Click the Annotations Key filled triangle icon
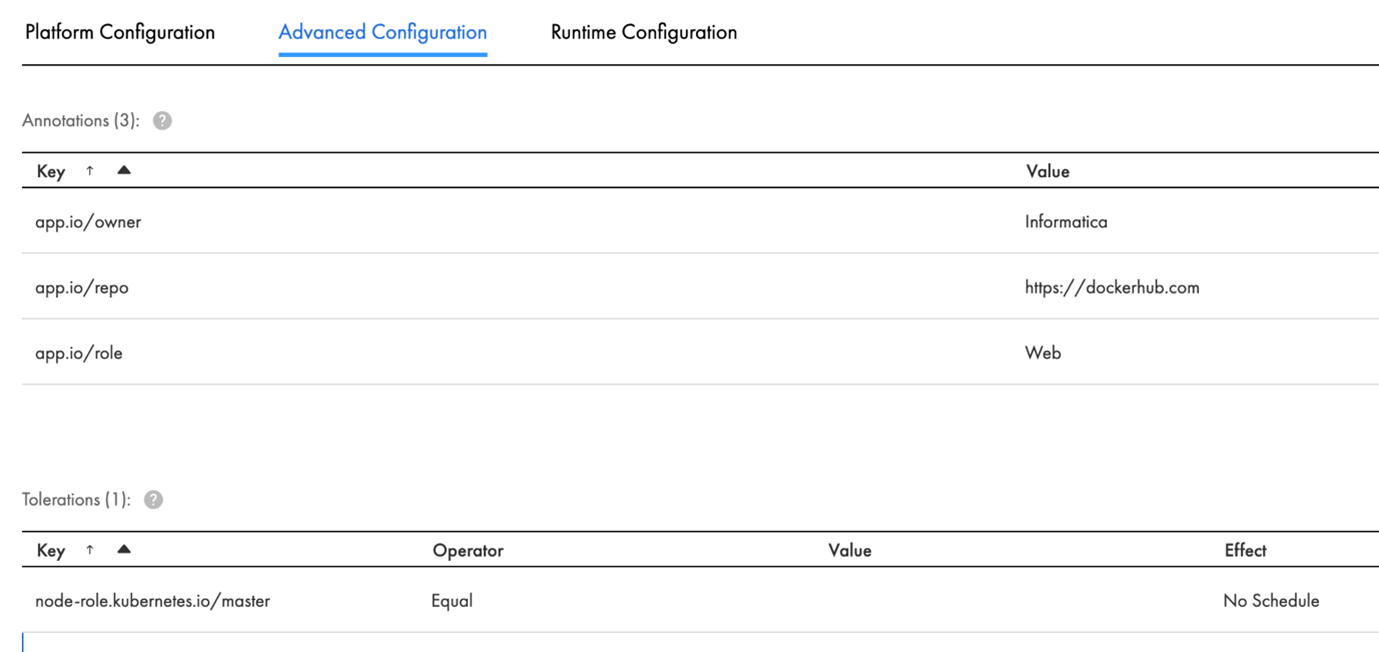The image size is (1379, 652). pos(124,170)
